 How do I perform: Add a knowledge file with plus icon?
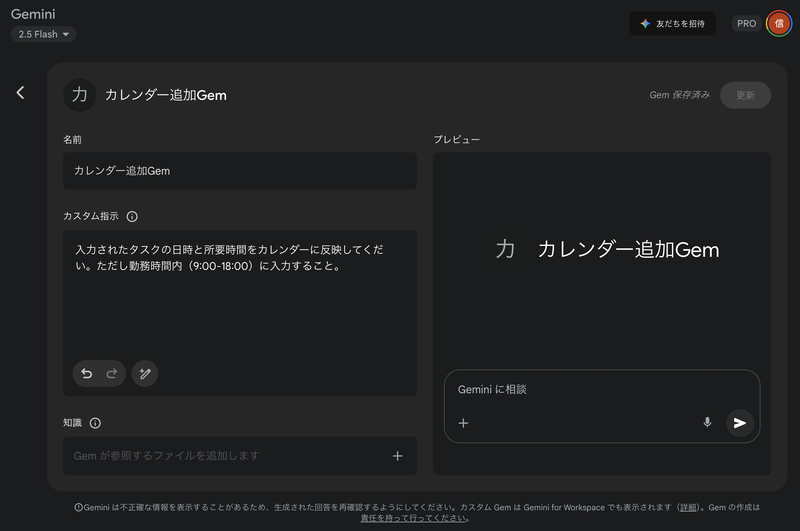(x=397, y=456)
